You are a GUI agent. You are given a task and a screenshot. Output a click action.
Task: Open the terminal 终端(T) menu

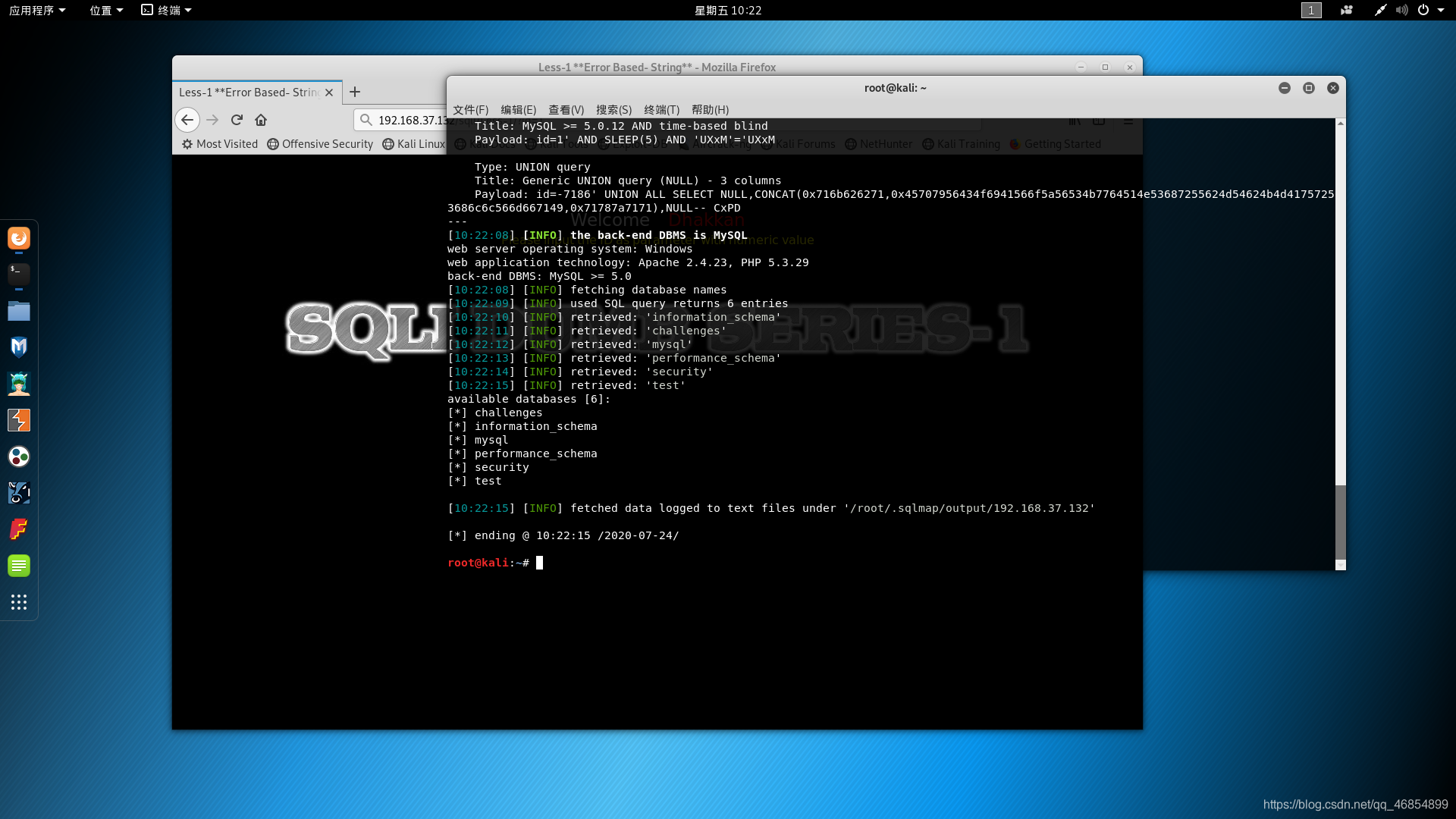(x=662, y=110)
